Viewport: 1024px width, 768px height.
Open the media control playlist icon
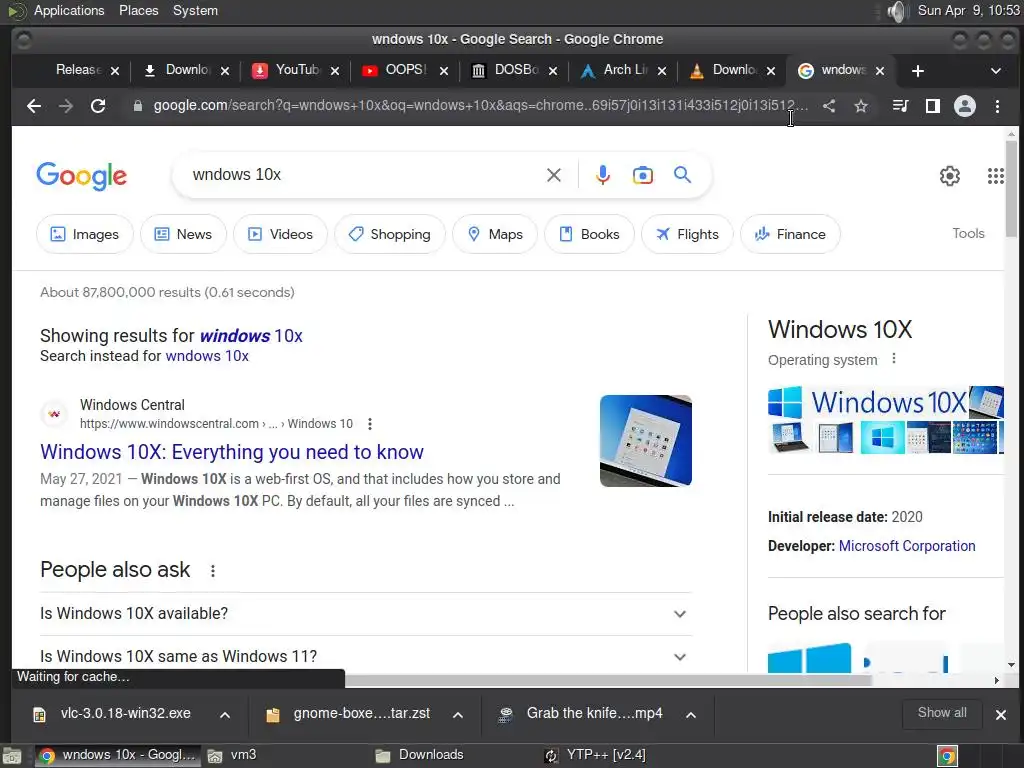pyautogui.click(x=900, y=106)
